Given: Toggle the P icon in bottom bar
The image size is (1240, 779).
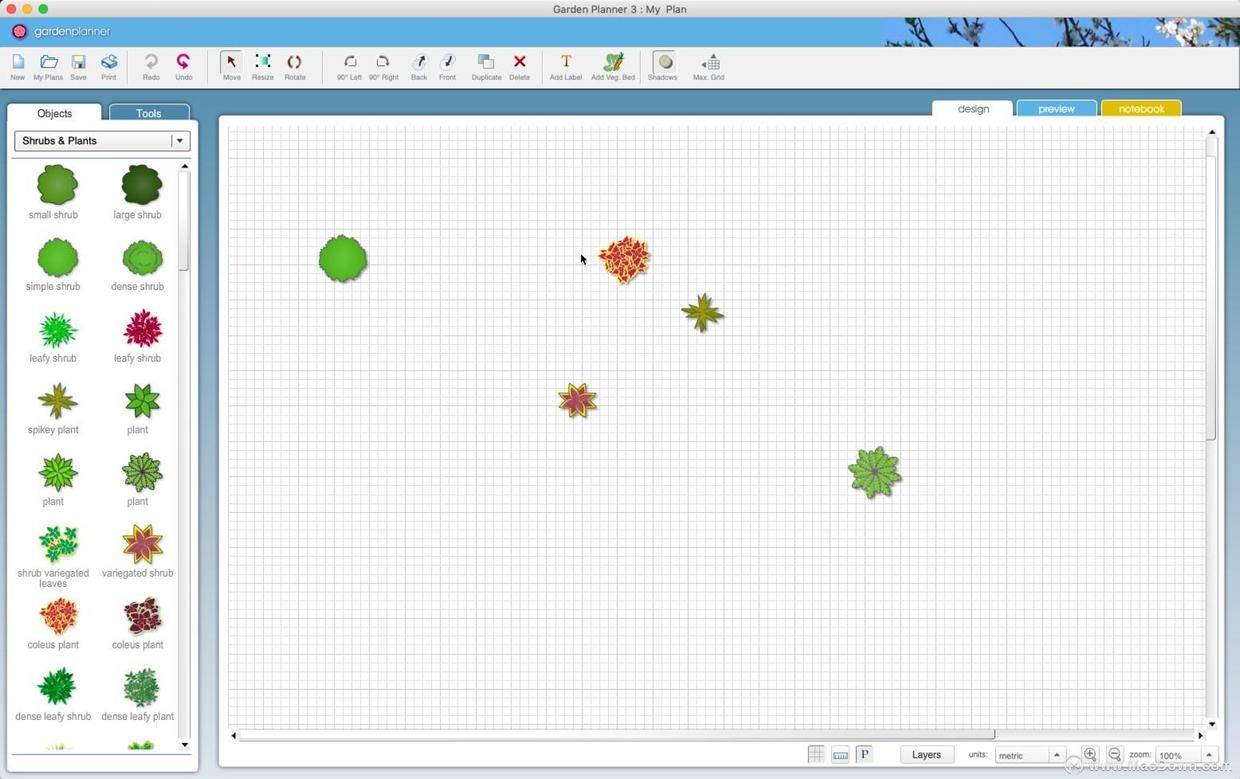Looking at the screenshot, I should [864, 755].
